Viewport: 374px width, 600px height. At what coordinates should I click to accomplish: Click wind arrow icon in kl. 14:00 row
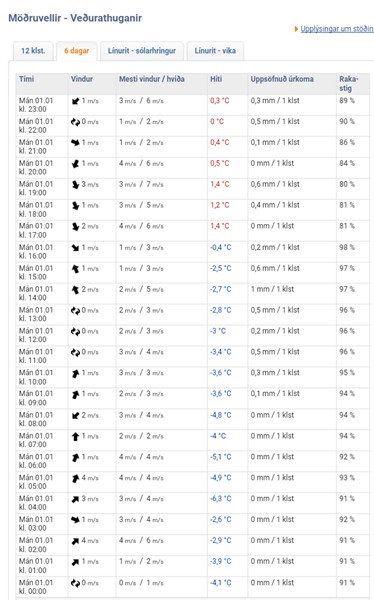pyautogui.click(x=75, y=290)
